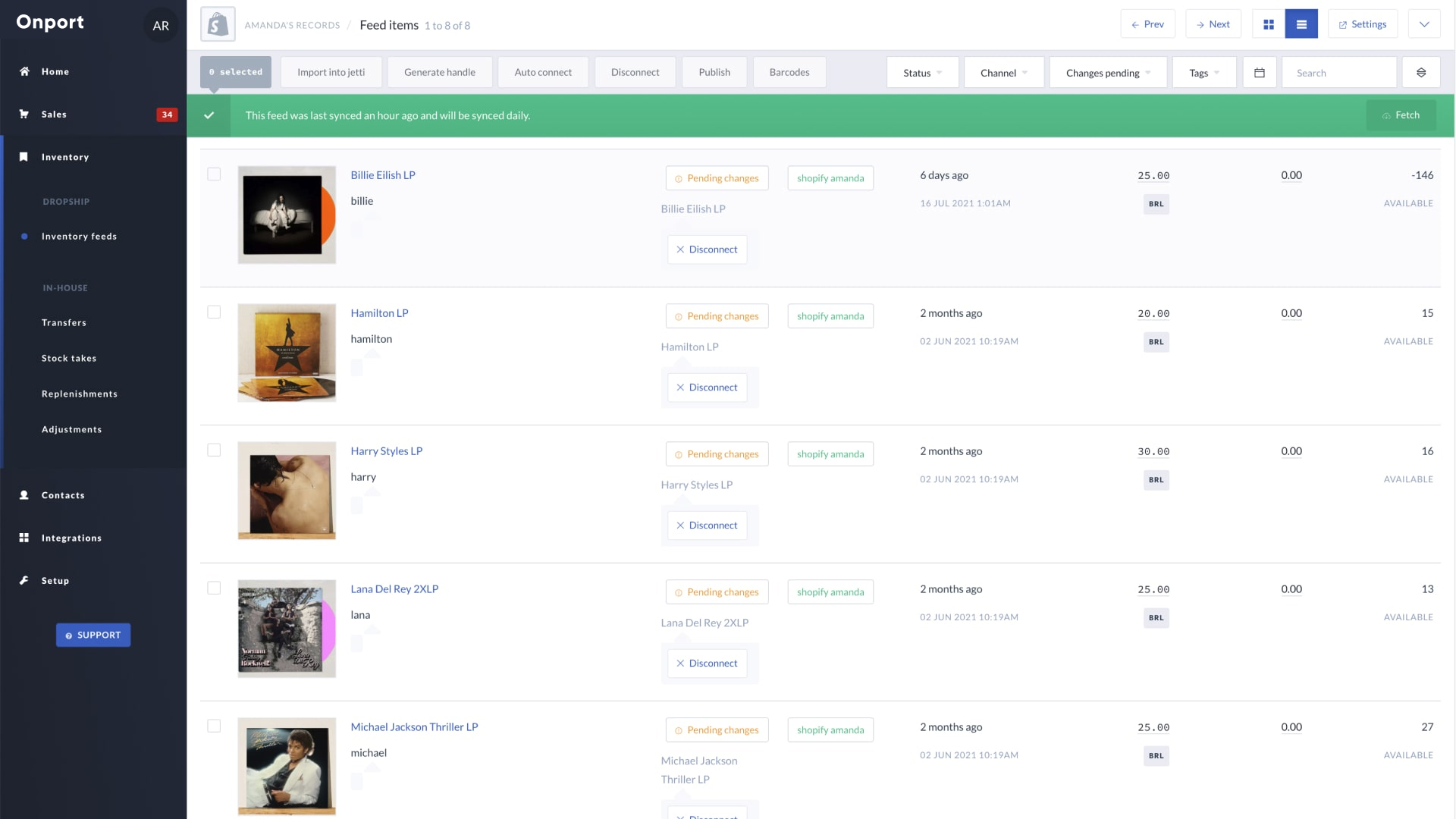Open the Changes pending dropdown
This screenshot has width=1456, height=819.
(1108, 73)
